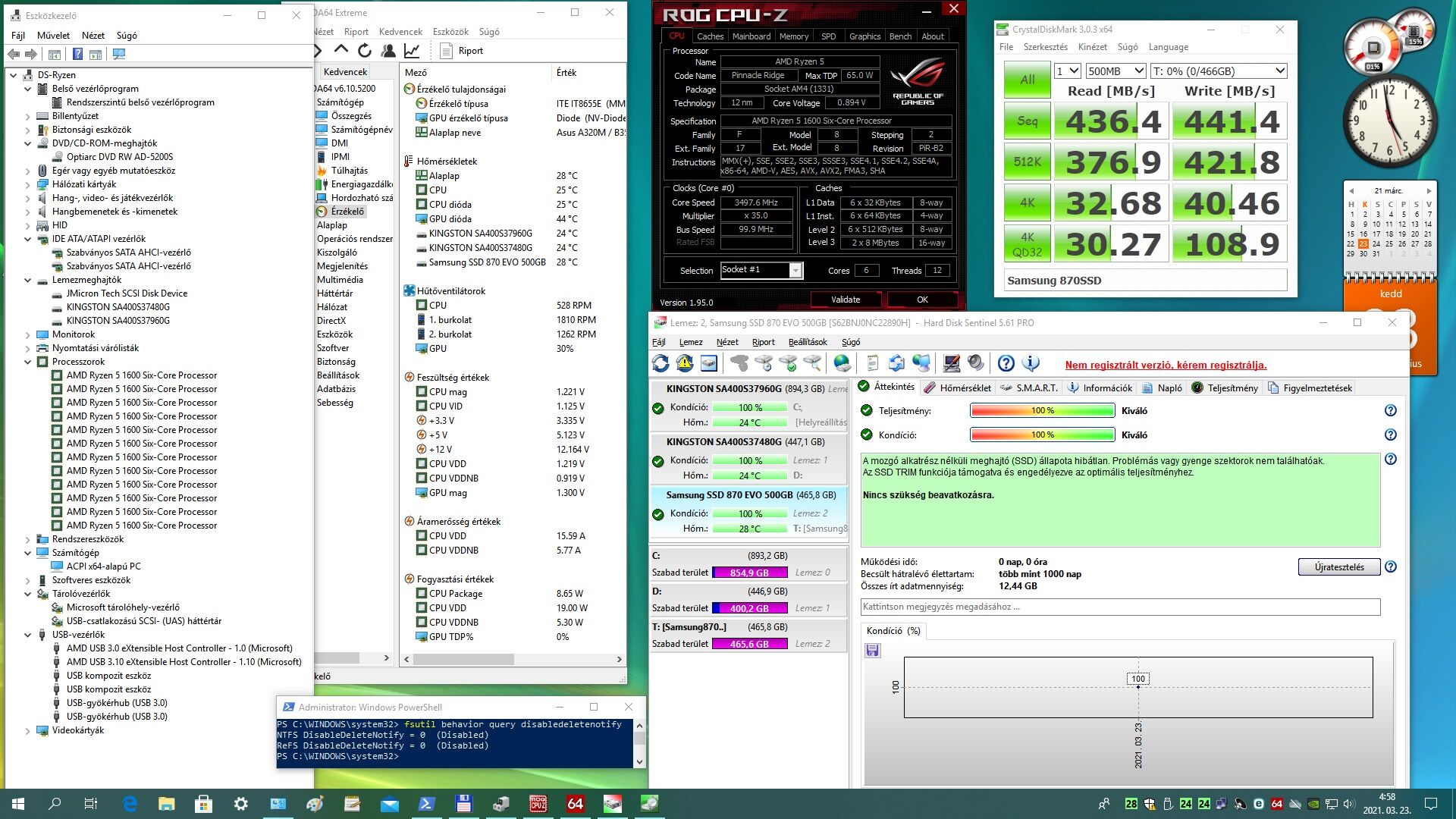This screenshot has width=1456, height=819.
Task: Click the All button in CrystalDiskMark
Action: [1028, 80]
